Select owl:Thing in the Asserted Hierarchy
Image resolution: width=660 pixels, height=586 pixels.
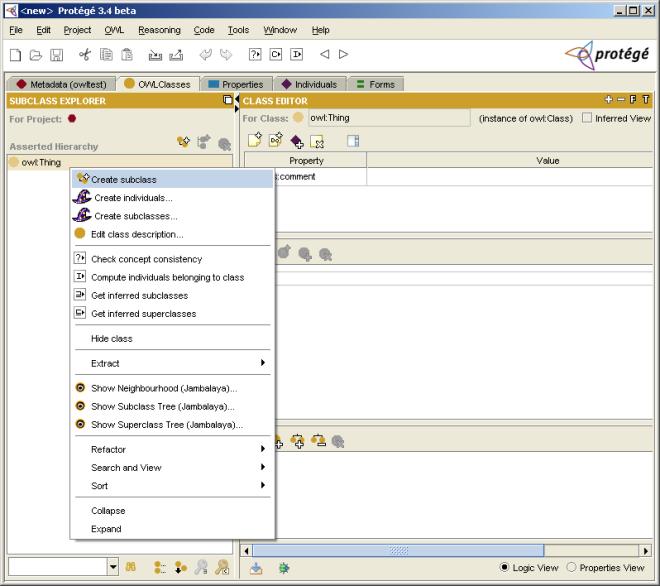click(x=41, y=162)
